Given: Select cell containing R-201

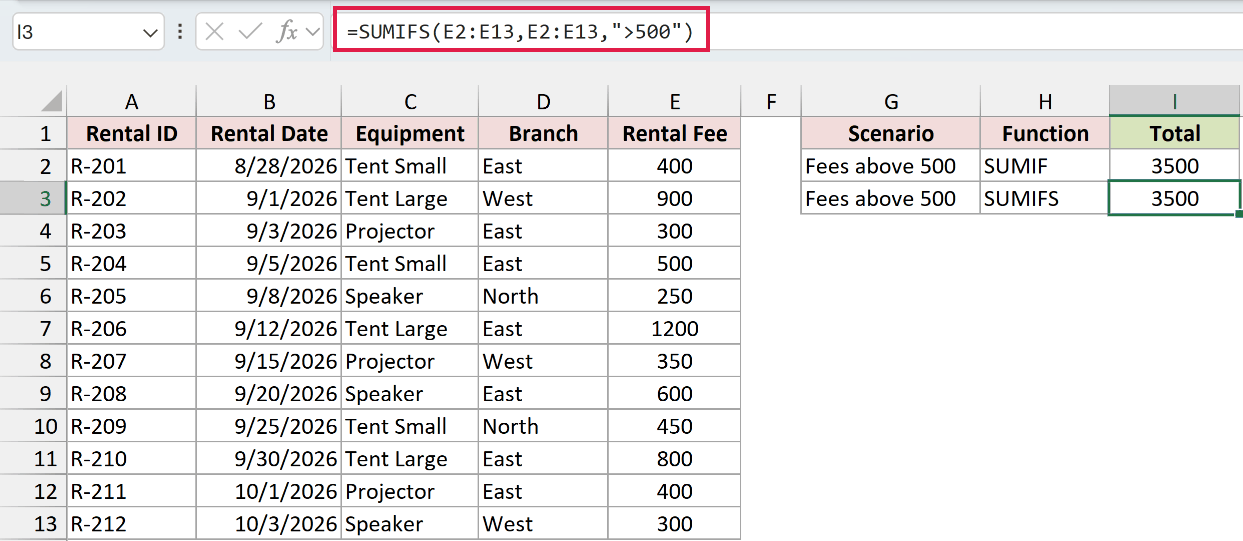Looking at the screenshot, I should pos(131,166).
